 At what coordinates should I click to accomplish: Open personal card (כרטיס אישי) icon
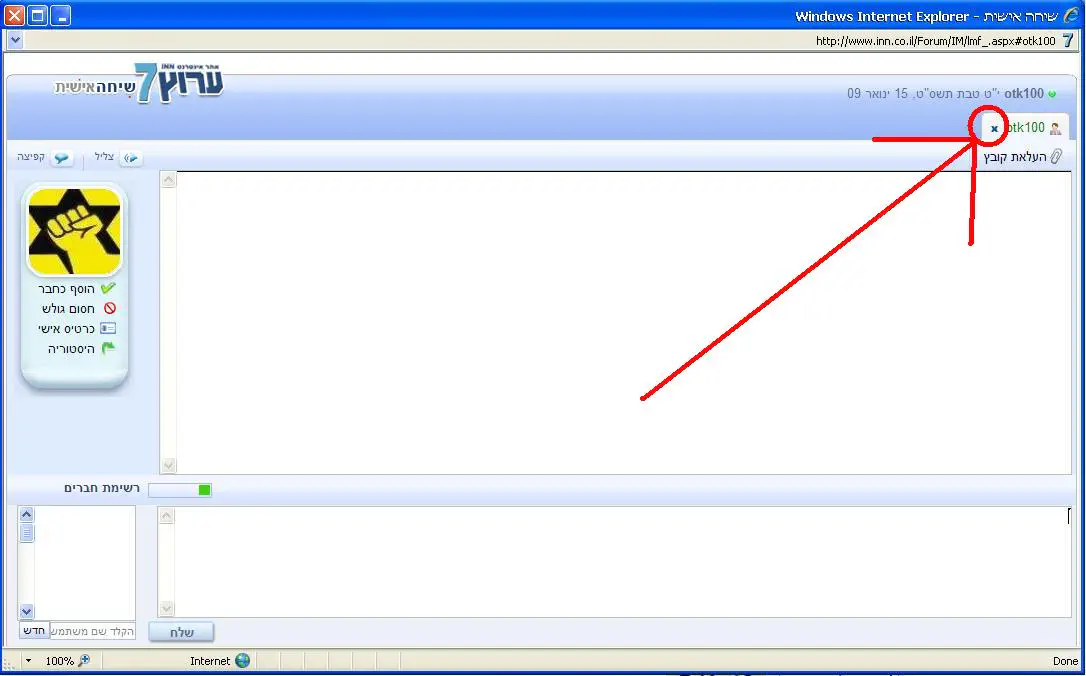(x=108, y=328)
